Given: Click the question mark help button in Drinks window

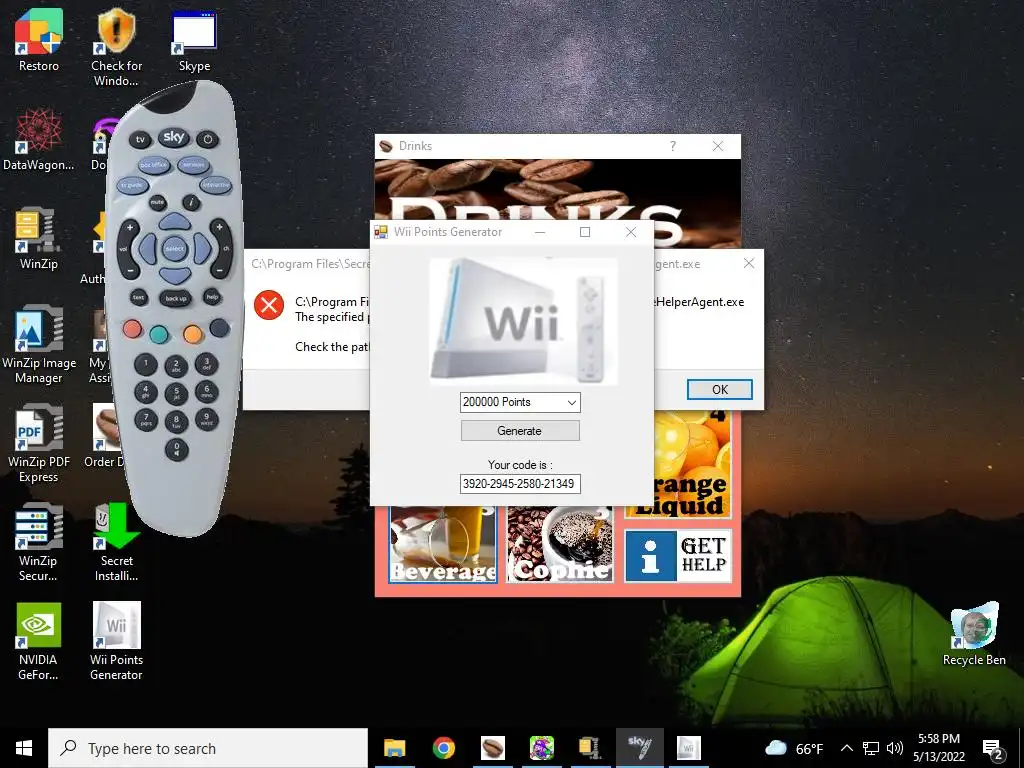Looking at the screenshot, I should (673, 146).
